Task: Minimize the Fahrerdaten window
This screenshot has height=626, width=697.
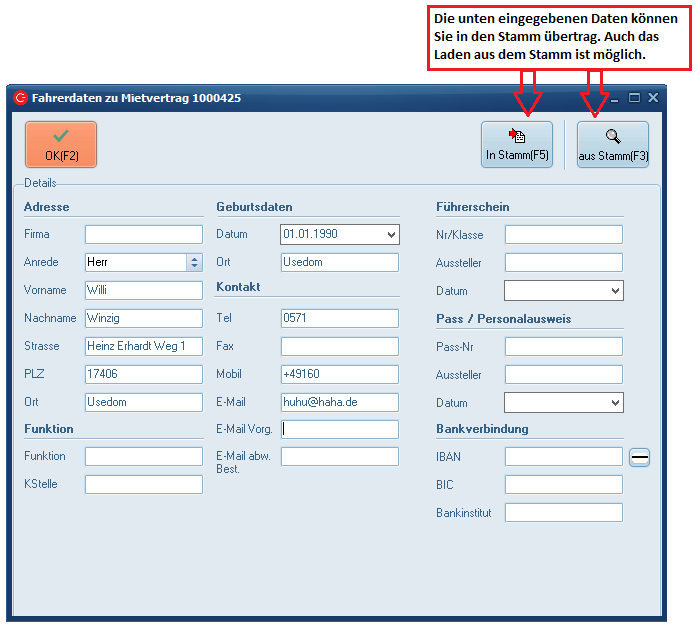Action: click(x=615, y=98)
